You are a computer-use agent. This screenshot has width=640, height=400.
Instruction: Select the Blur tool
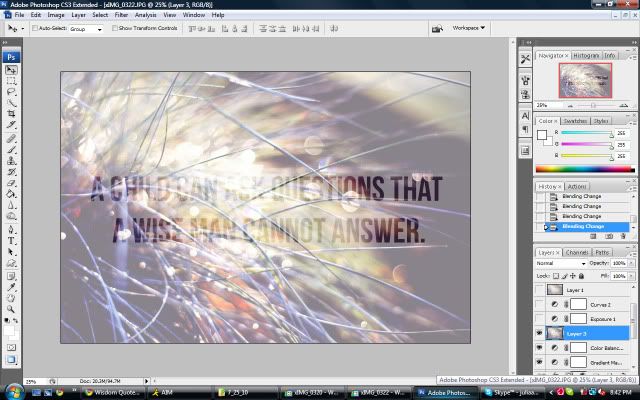[x=11, y=205]
